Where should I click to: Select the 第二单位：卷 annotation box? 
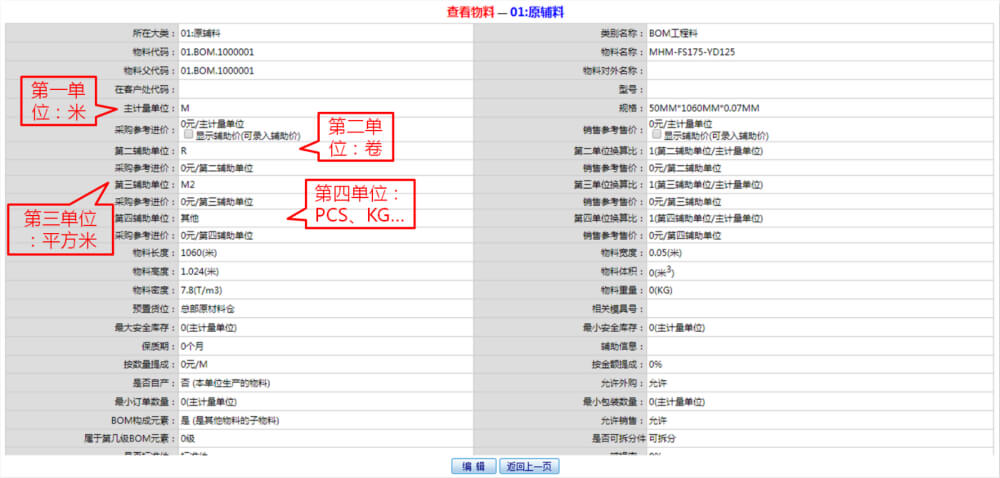click(x=356, y=137)
